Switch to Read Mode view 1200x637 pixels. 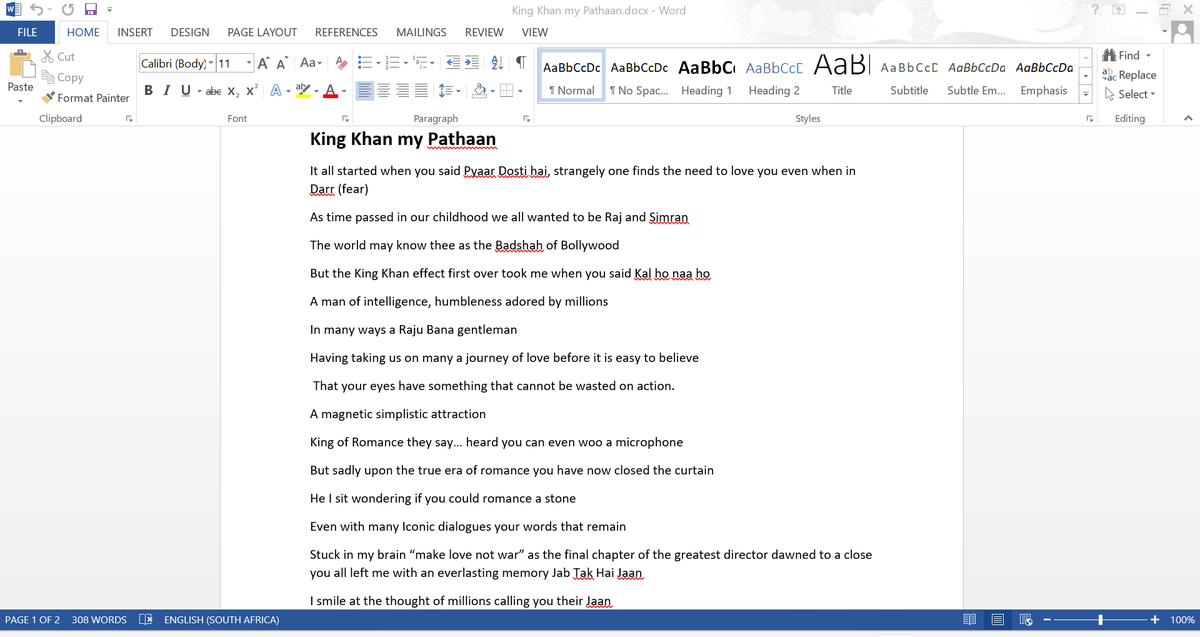[969, 620]
